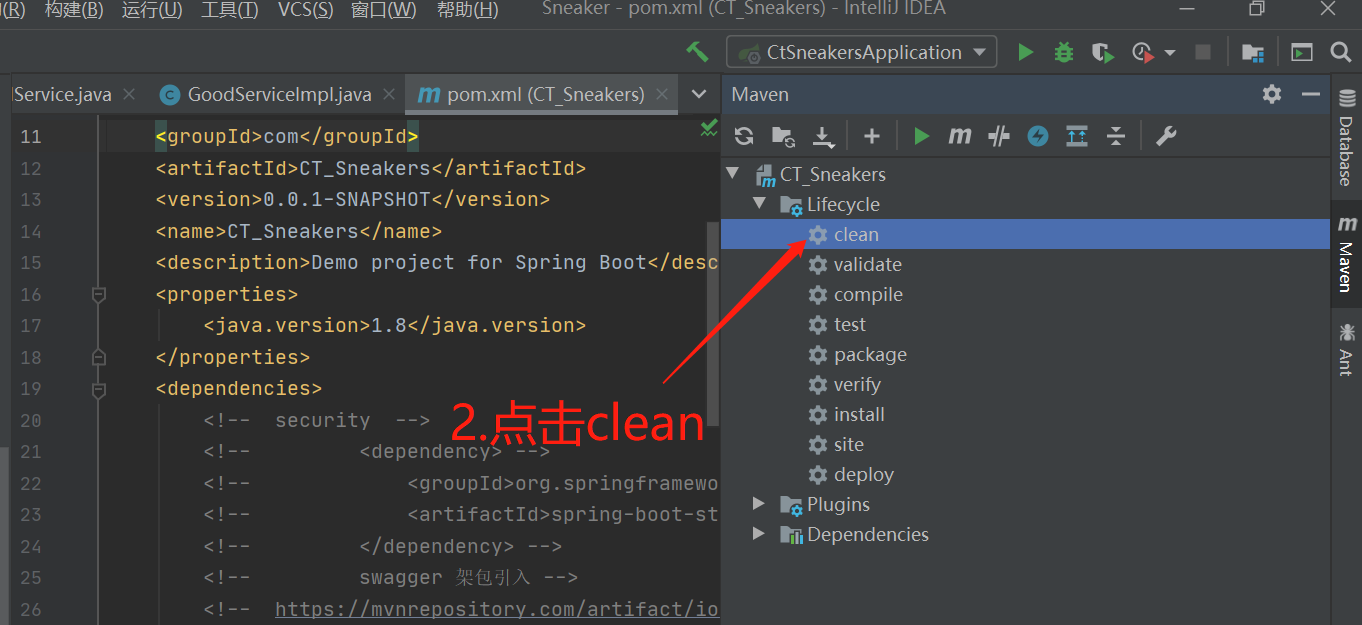Close the Service.java editor tab
This screenshot has width=1362, height=625.
[128, 94]
